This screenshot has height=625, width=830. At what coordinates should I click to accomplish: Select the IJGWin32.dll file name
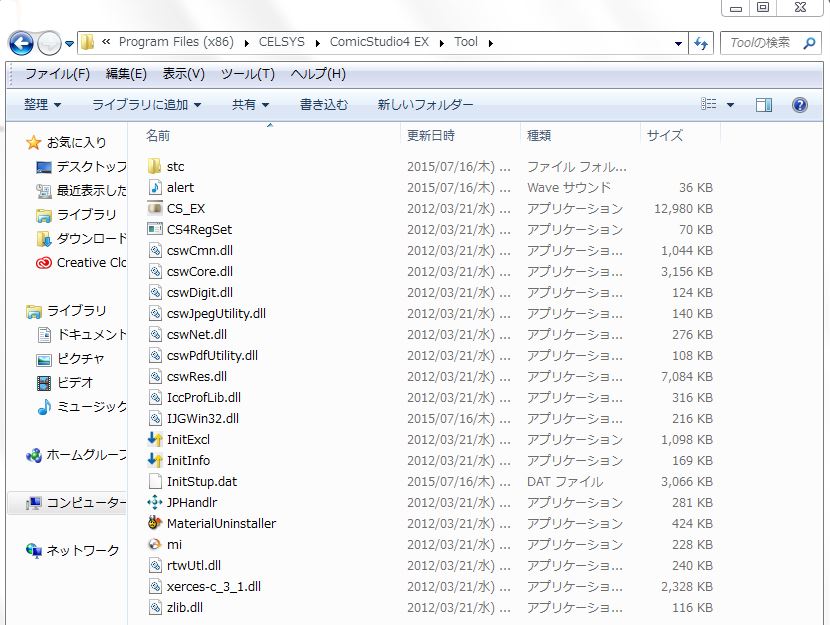pos(203,419)
